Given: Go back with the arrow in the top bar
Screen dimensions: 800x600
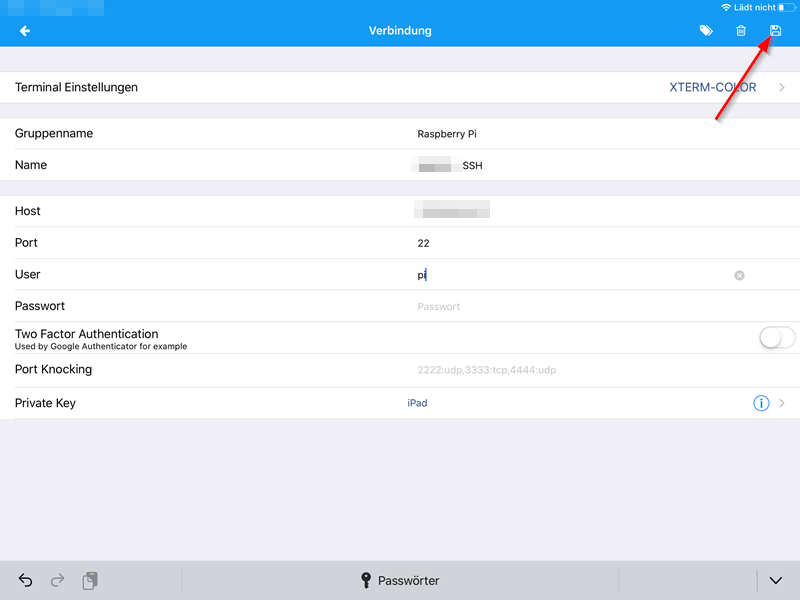Looking at the screenshot, I should click(24, 30).
